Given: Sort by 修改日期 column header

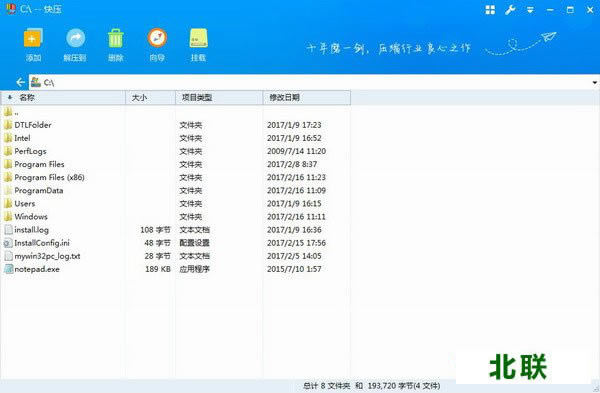Looking at the screenshot, I should (307, 98).
